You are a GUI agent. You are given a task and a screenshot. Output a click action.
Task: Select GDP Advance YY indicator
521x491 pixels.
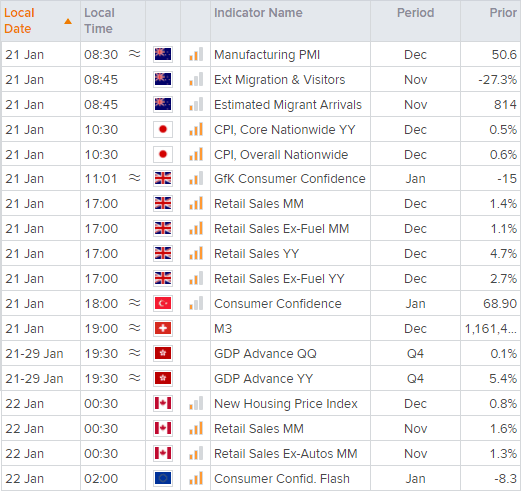click(264, 379)
